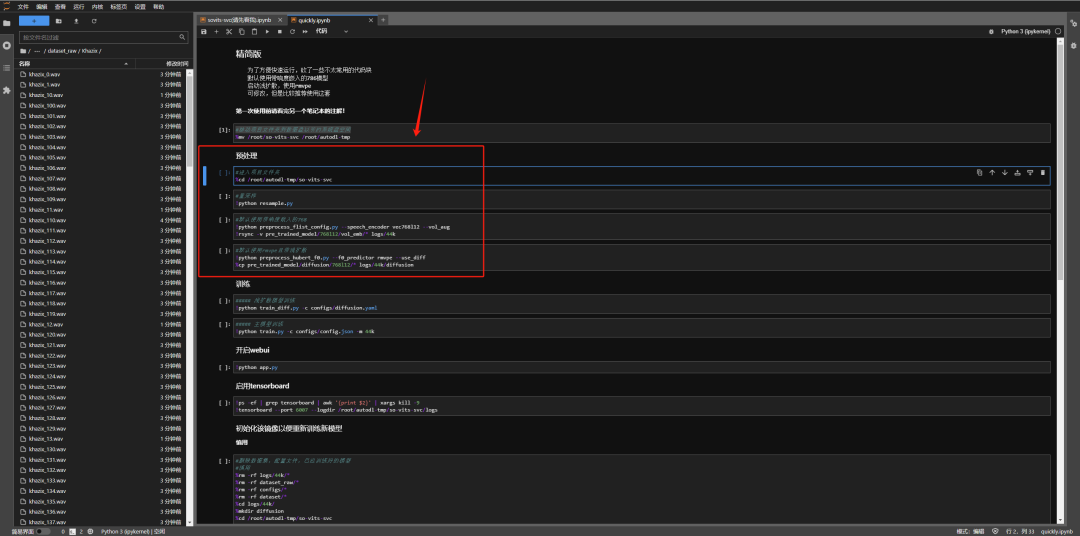Delete the active cell with trash icon

pos(1042,173)
